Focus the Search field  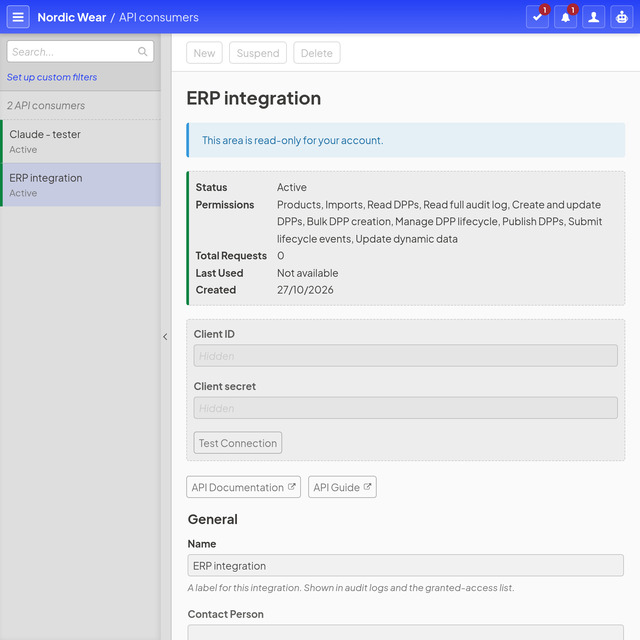tap(80, 51)
